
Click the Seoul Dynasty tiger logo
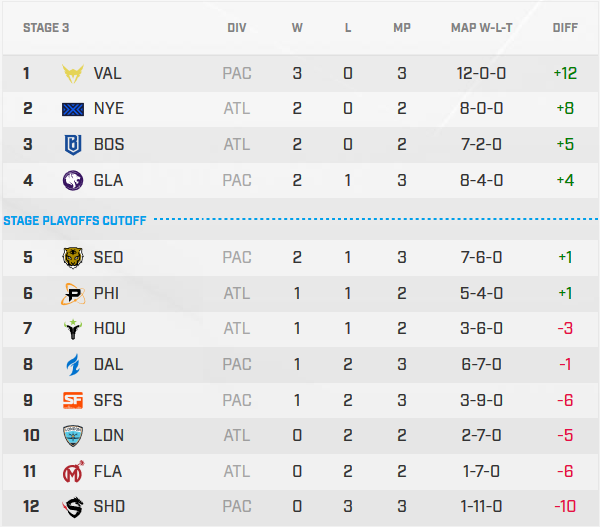pos(73,257)
